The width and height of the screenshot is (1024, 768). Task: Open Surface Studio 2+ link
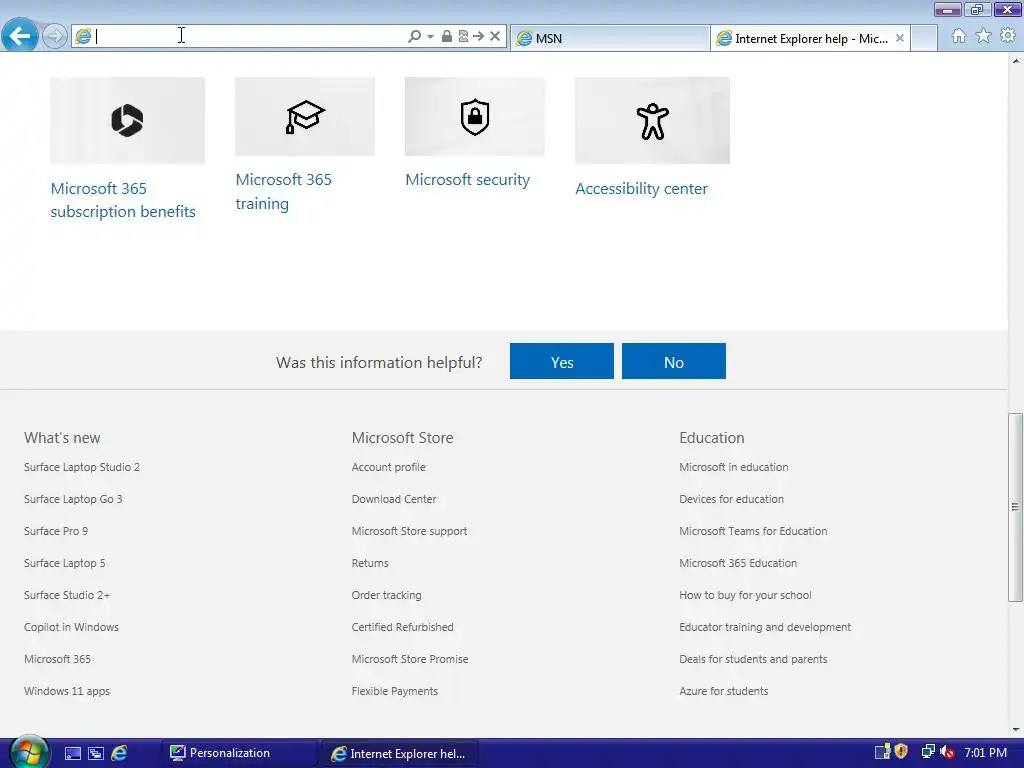pyautogui.click(x=67, y=595)
